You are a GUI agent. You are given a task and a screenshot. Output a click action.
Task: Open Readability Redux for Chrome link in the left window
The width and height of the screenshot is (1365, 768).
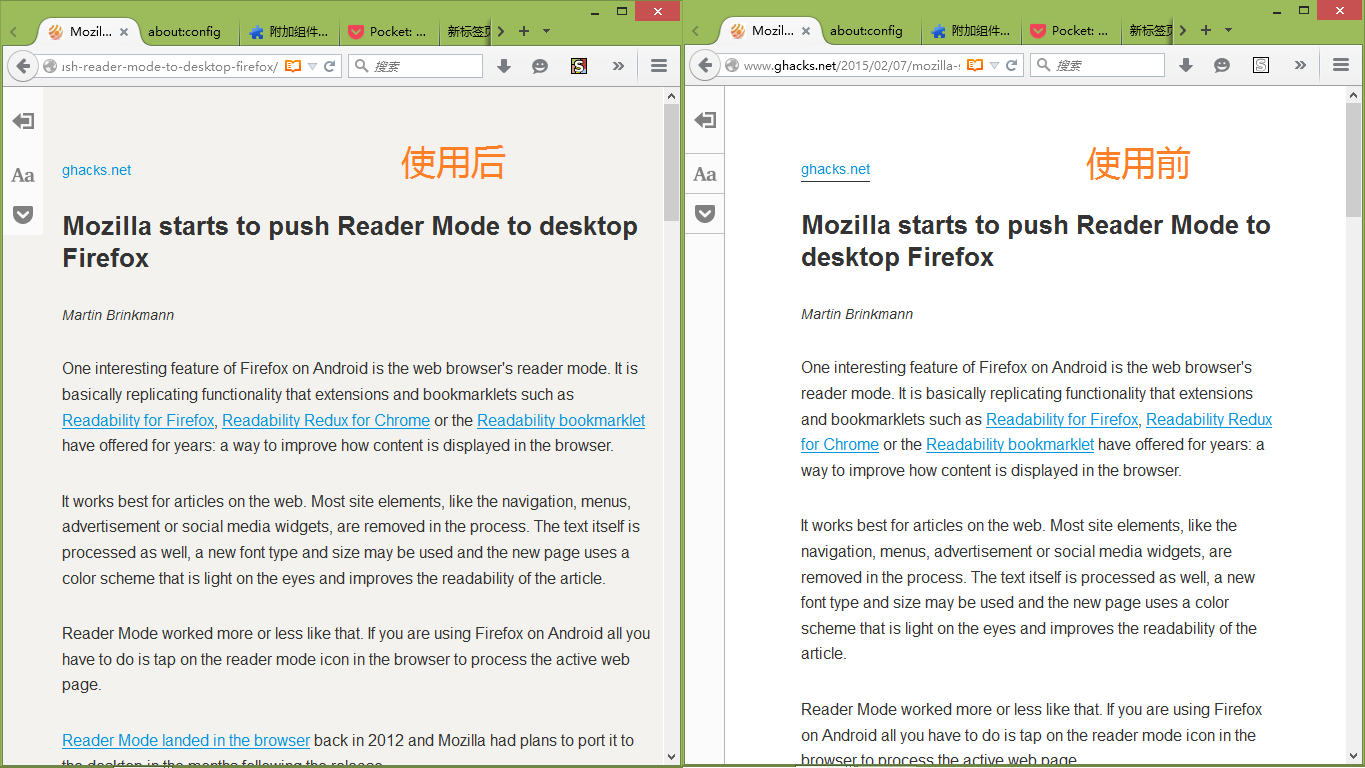[326, 420]
